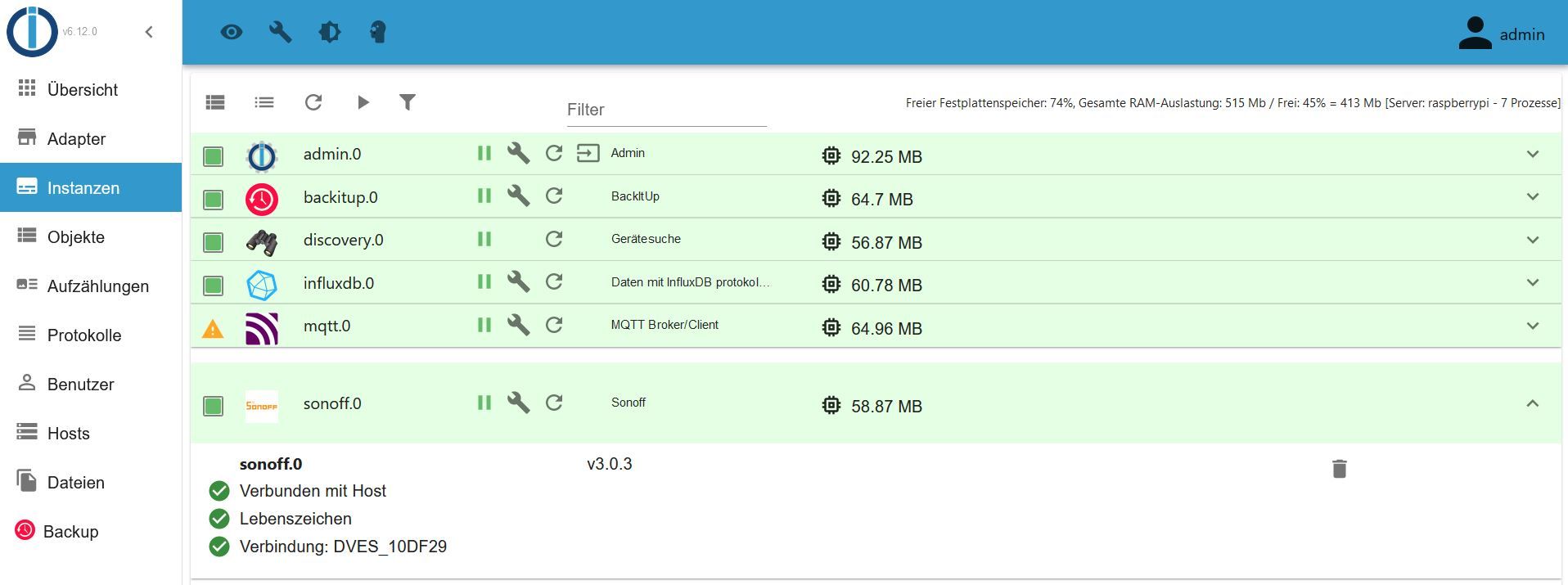This screenshot has width=1568, height=585.
Task: Open admin.0 link icon
Action: click(588, 153)
